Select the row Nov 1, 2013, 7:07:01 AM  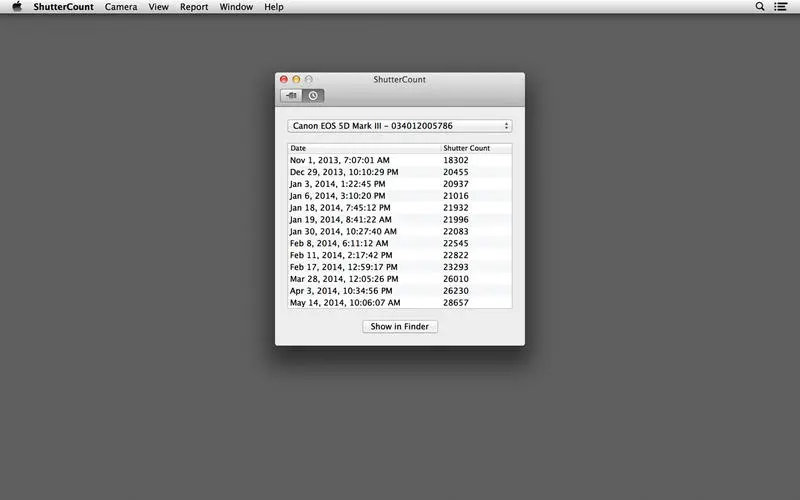[x=399, y=160]
